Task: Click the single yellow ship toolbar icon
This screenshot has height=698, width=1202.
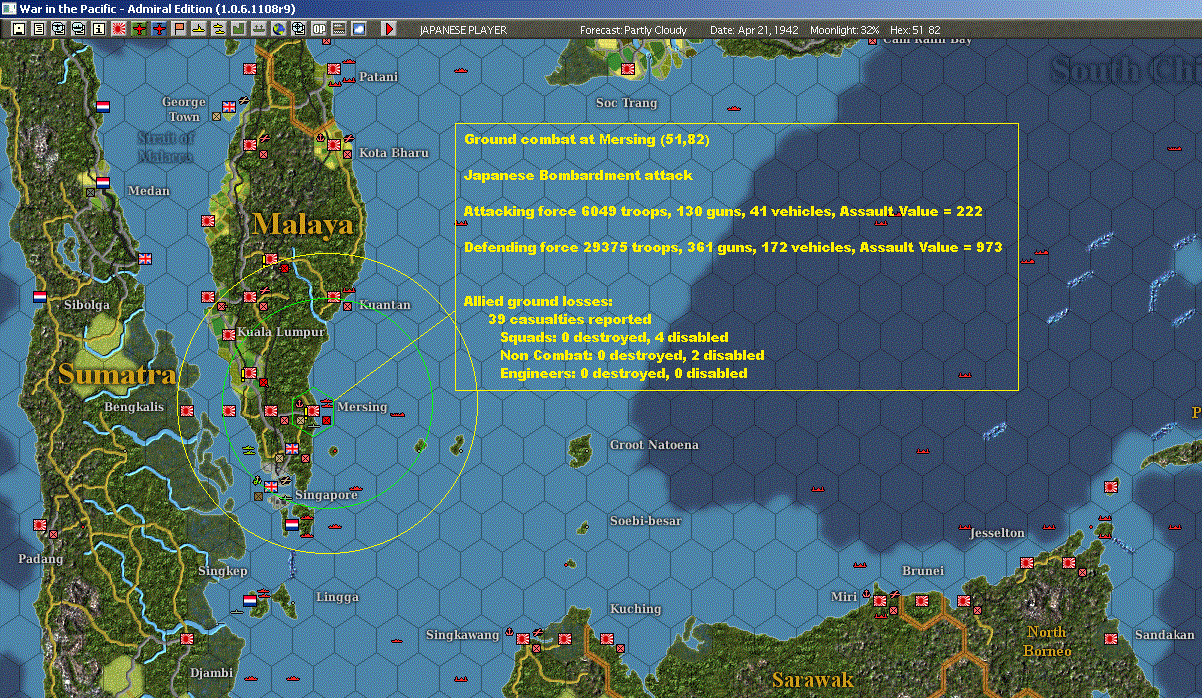Action: click(199, 29)
